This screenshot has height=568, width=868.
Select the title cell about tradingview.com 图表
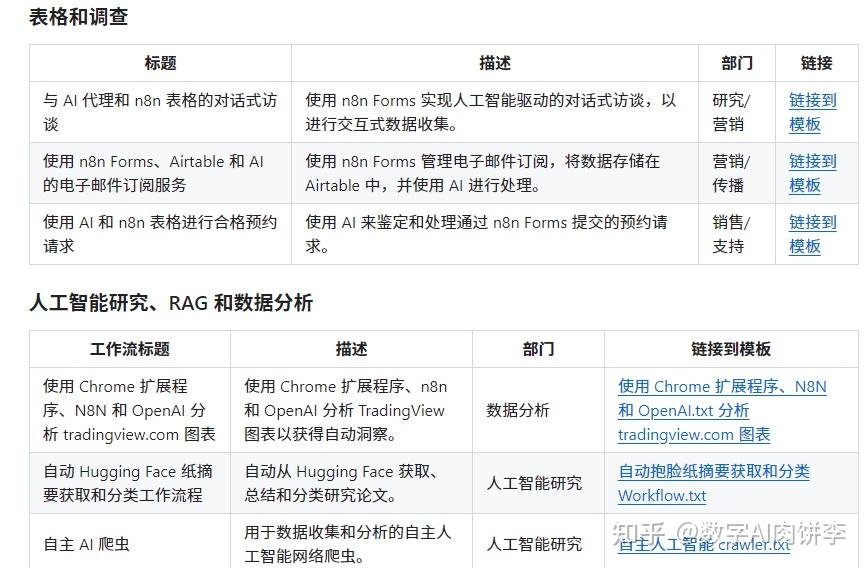coord(130,410)
